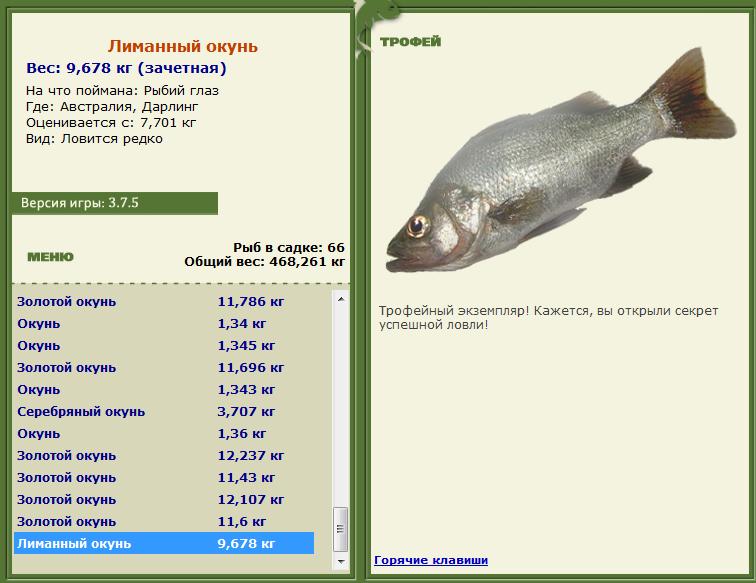Click the ТРОФЕЙ heading
The height and width of the screenshot is (583, 756).
(x=410, y=42)
